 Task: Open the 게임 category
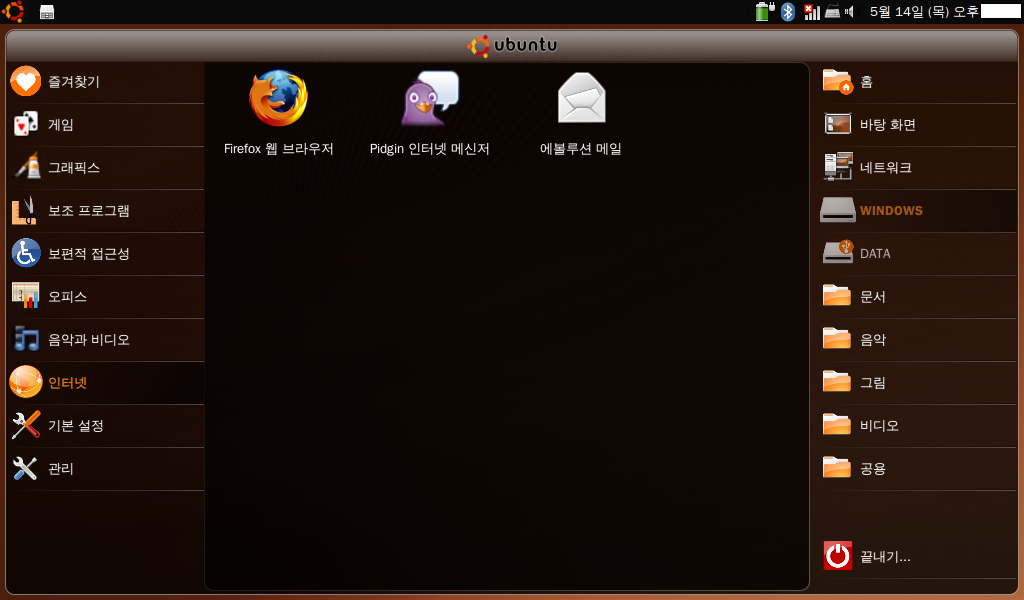coord(106,125)
